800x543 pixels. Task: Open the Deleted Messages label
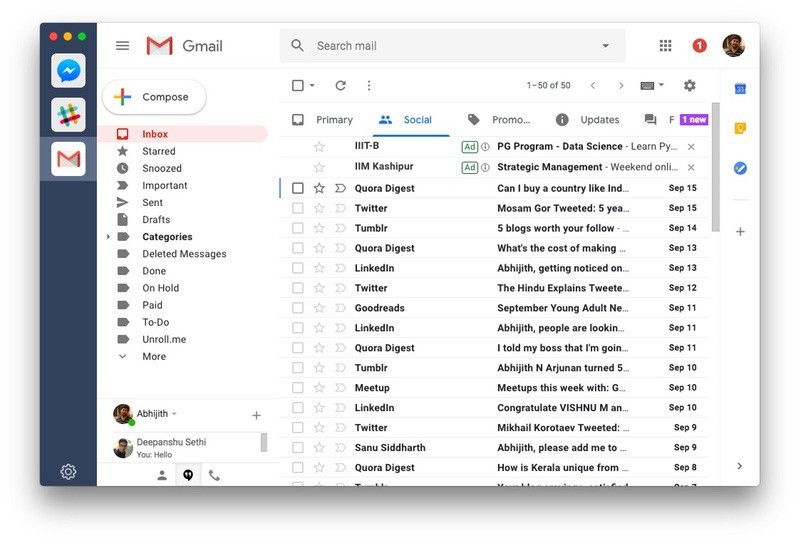click(x=183, y=254)
